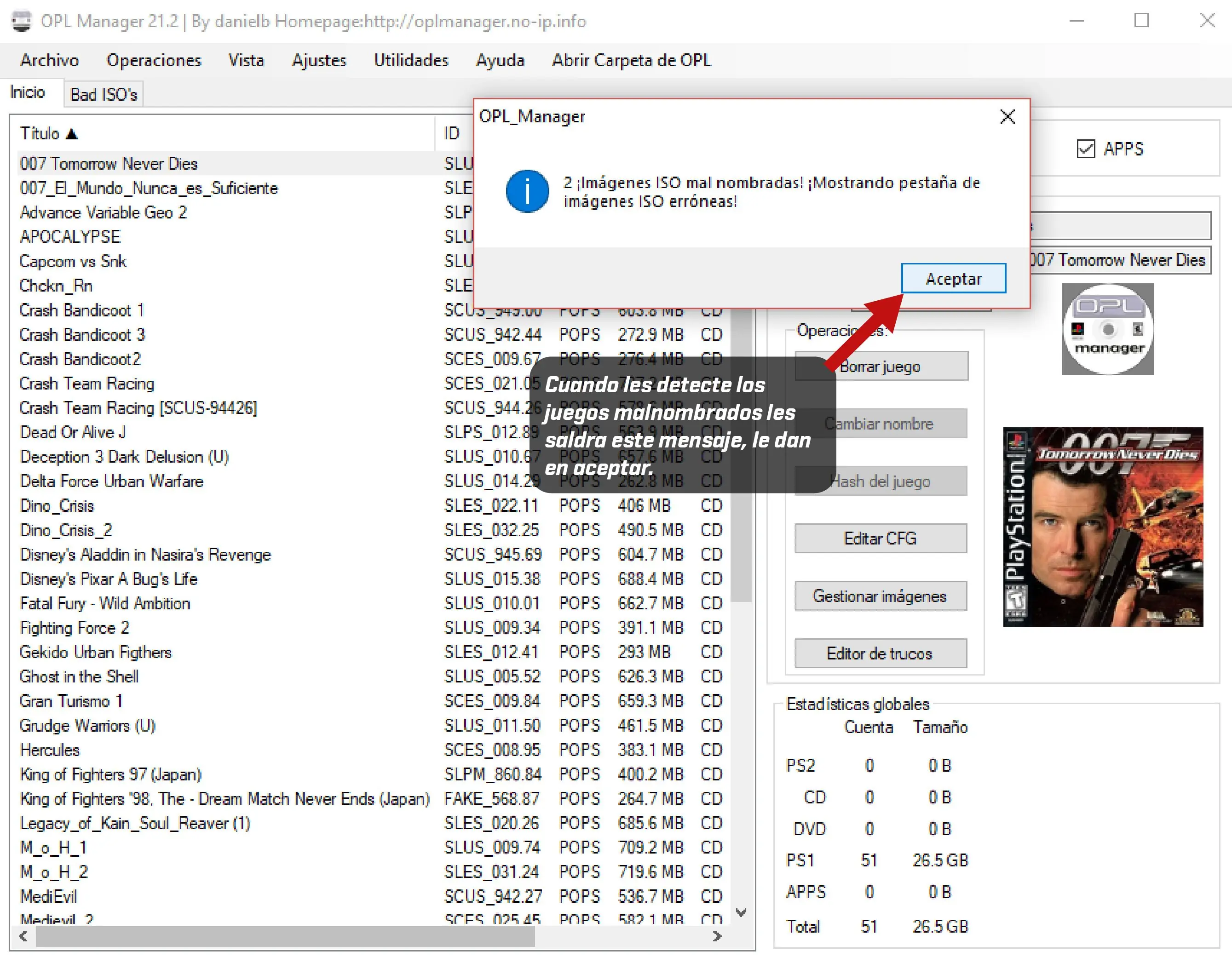Click the blue information icon in dialog
Screen dimensions: 1232x957
pyautogui.click(x=527, y=191)
